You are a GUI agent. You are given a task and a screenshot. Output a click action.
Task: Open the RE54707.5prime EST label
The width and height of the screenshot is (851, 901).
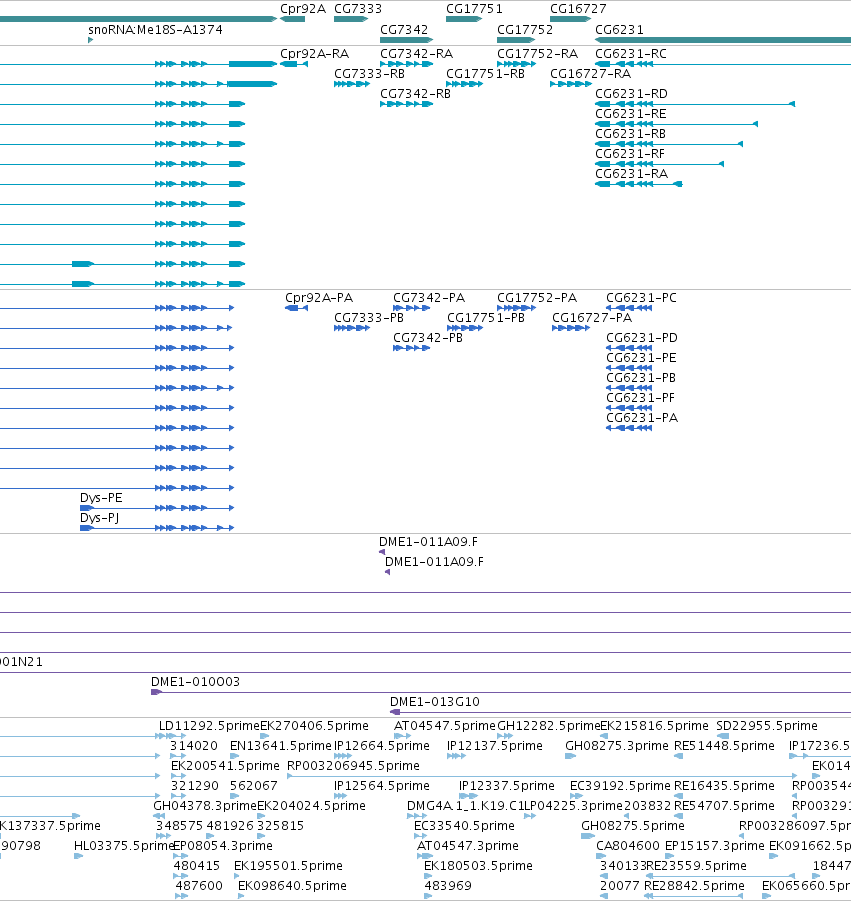coord(724,806)
